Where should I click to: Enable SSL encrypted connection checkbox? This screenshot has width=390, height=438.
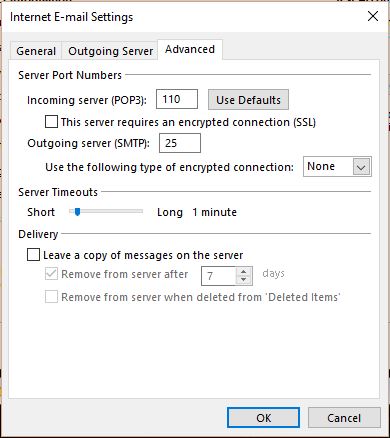coord(51,122)
